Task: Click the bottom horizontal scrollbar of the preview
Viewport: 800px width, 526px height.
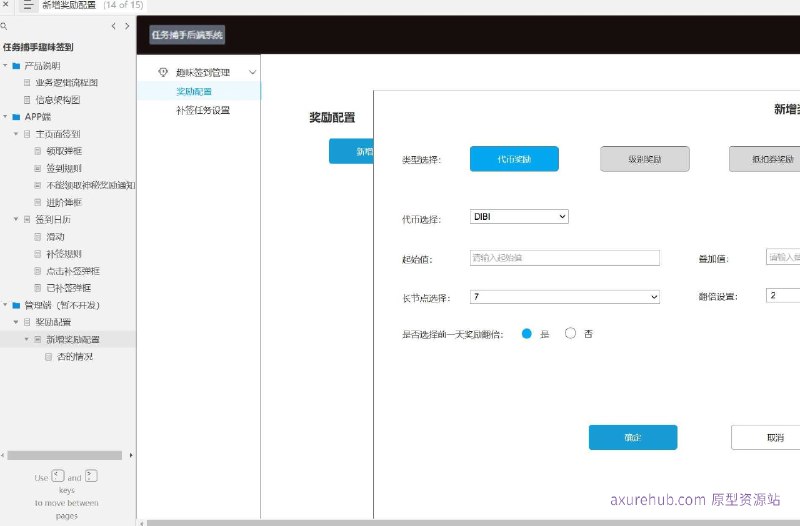Action: tap(473, 523)
